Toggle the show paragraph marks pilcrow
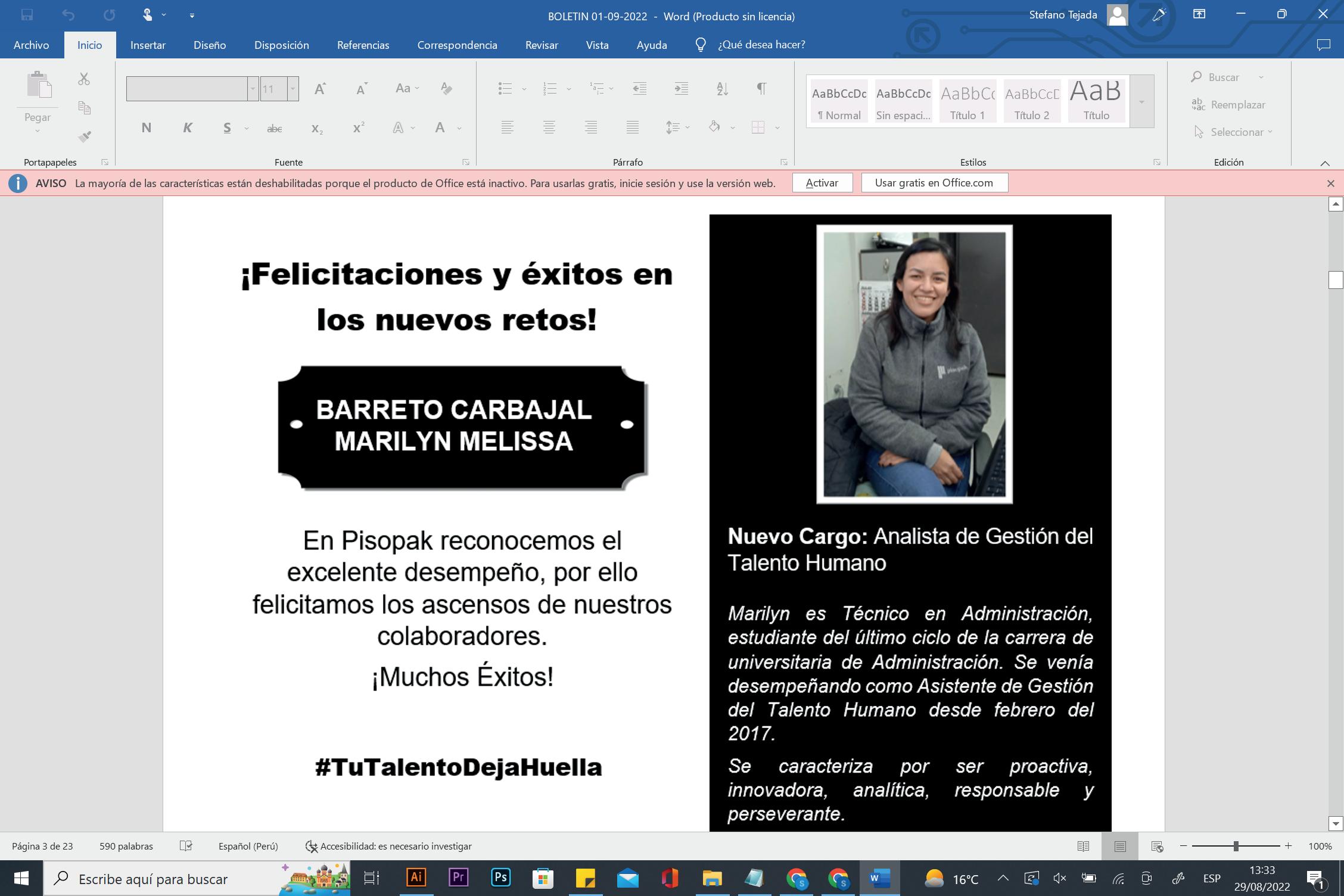Viewport: 1344px width, 896px height. click(761, 89)
